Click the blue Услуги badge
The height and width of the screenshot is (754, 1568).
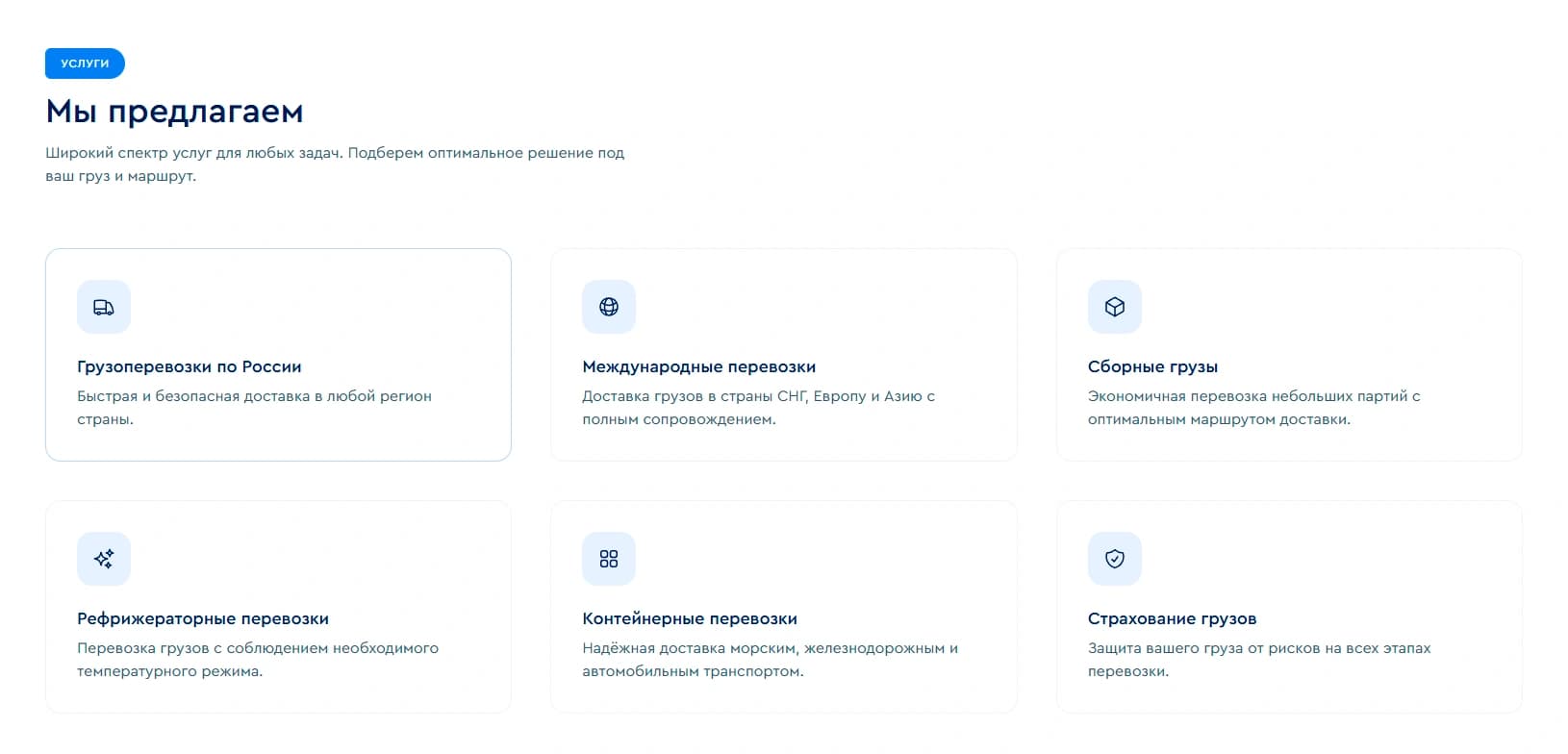click(85, 63)
